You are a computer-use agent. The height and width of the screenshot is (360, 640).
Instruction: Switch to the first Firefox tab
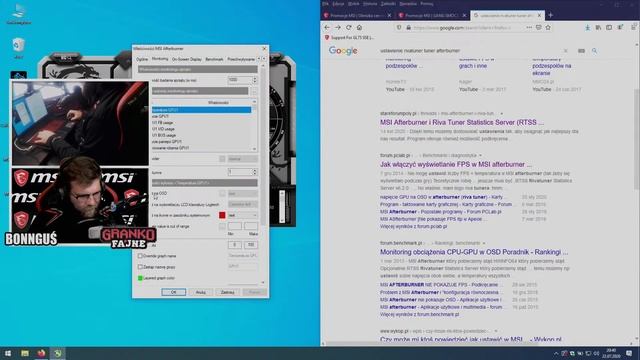point(357,15)
